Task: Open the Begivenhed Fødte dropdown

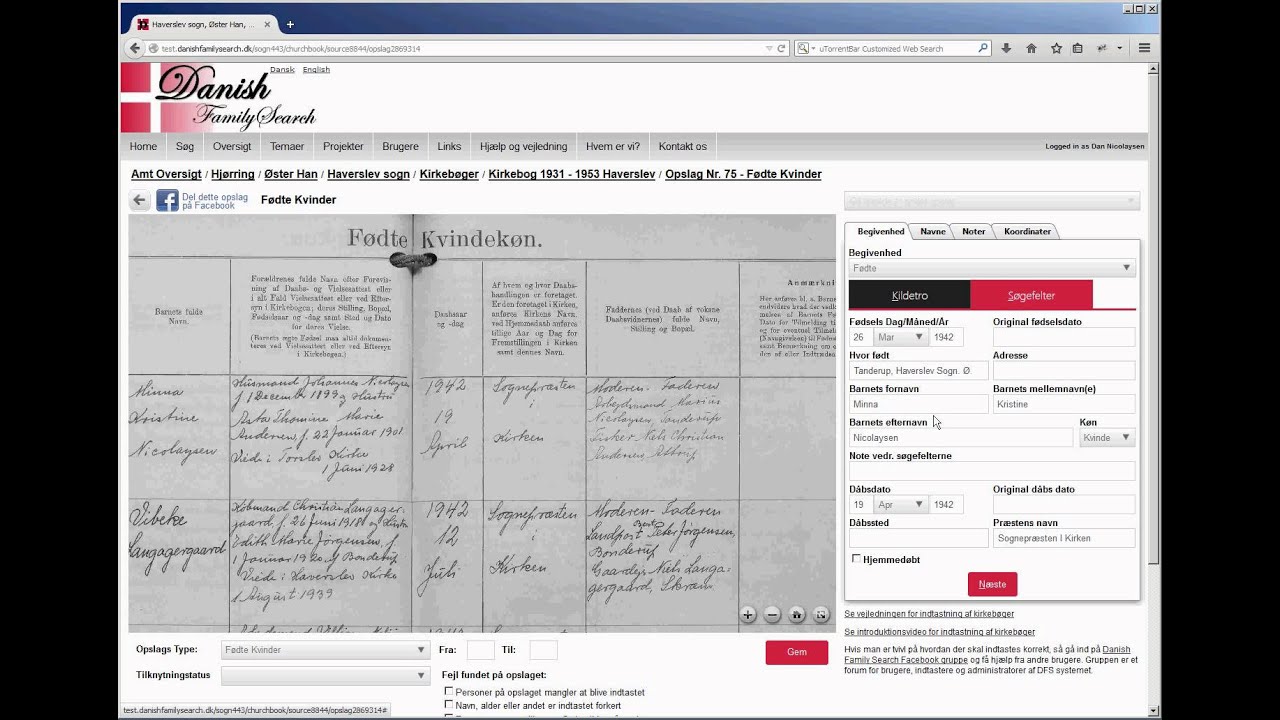Action: point(992,268)
